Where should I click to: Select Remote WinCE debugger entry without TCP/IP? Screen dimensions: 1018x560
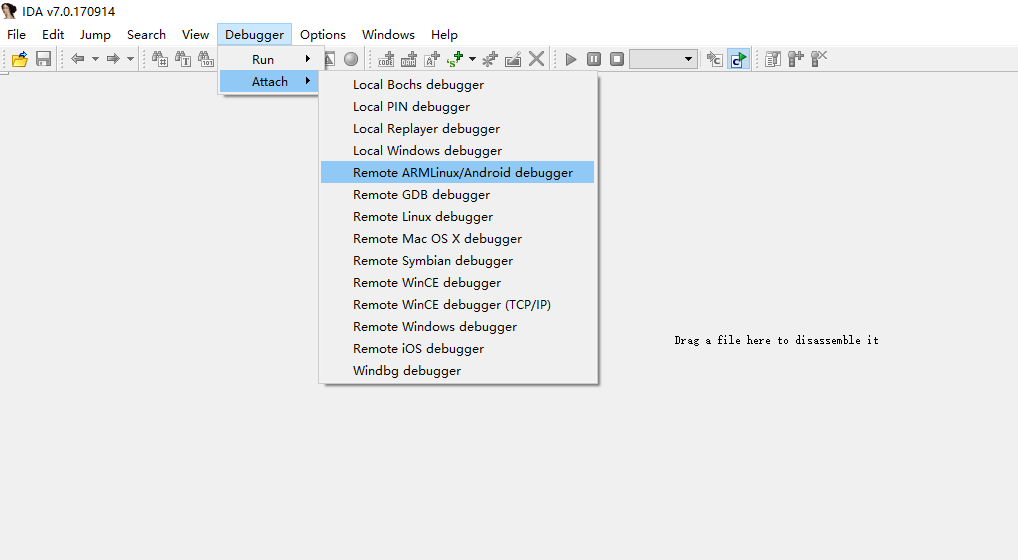[457, 282]
